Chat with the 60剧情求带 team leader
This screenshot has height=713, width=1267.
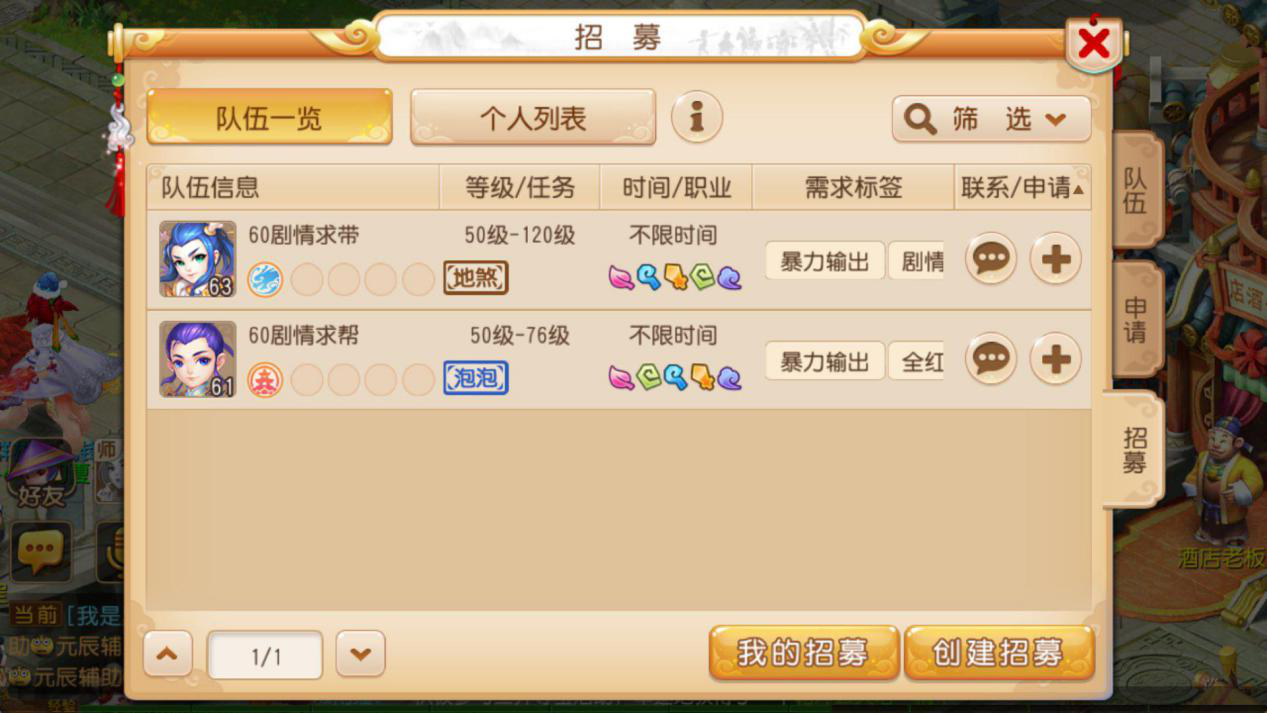[x=990, y=259]
